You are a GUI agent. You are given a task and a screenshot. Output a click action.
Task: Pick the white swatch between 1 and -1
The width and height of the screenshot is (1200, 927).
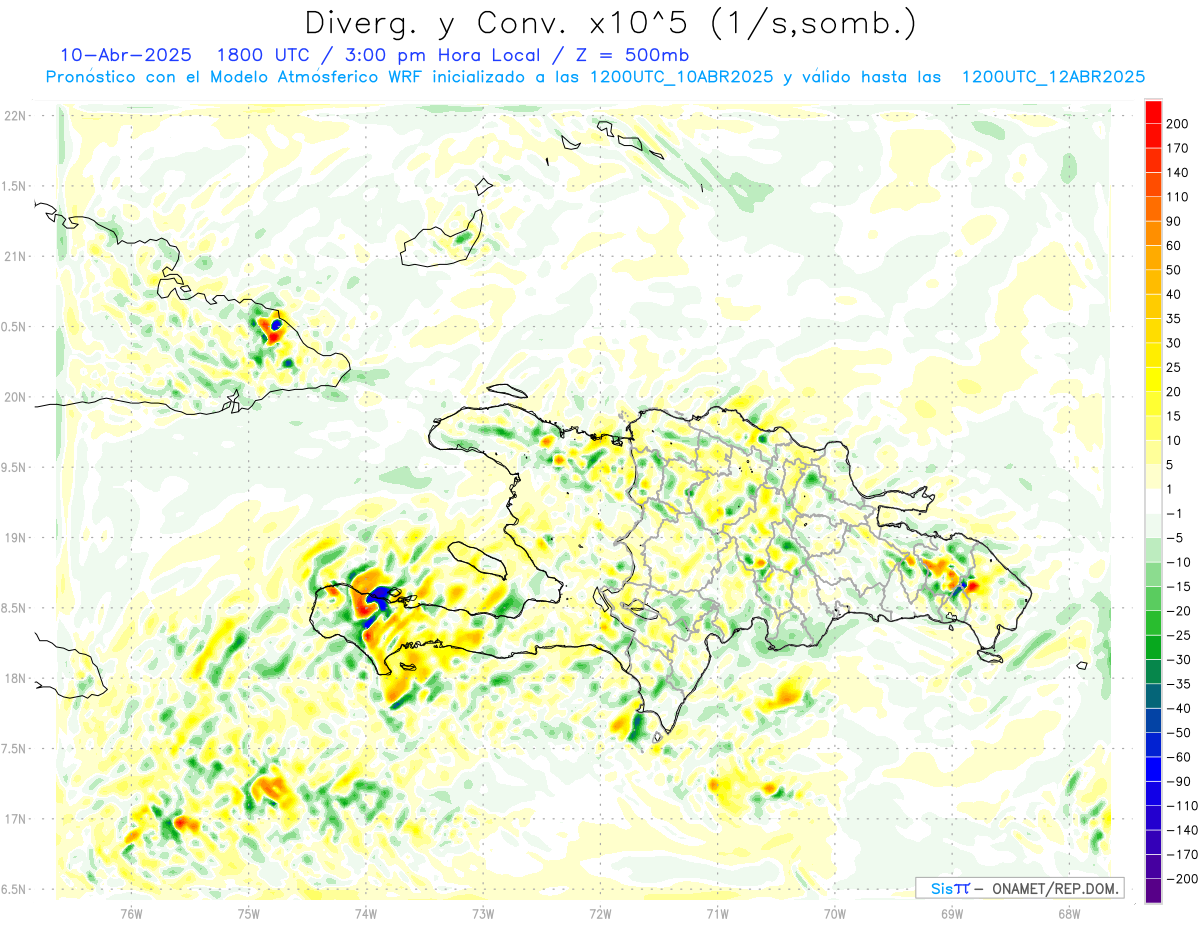[x=1153, y=501]
